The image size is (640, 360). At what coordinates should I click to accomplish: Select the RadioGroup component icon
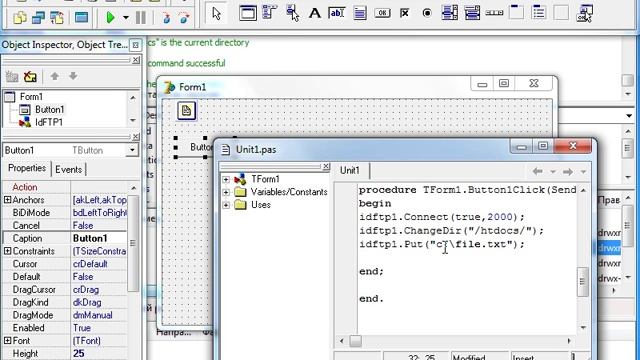(x=539, y=12)
